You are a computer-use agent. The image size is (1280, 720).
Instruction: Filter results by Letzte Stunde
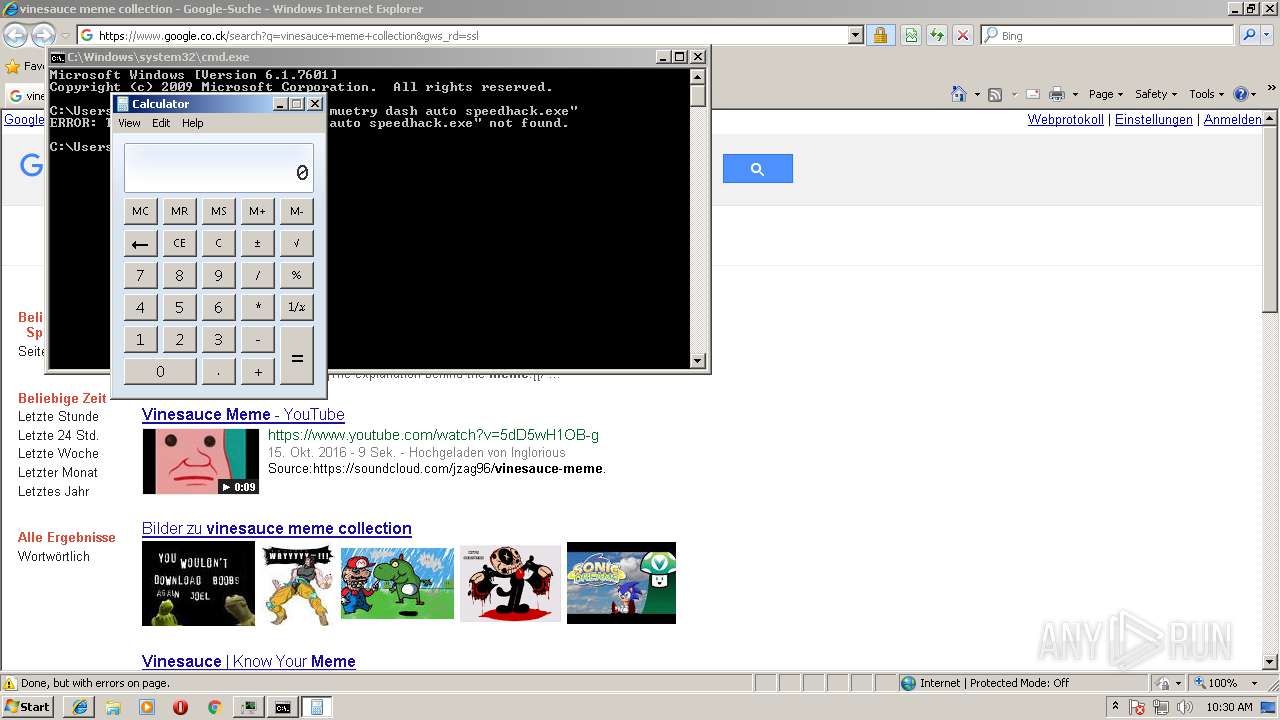click(58, 416)
